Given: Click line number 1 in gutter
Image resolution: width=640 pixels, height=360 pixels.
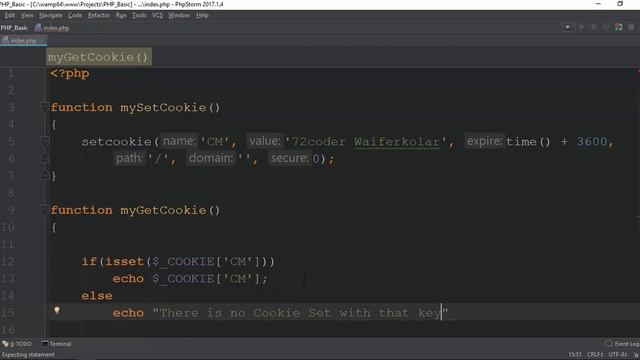Looking at the screenshot, I should tap(11, 73).
